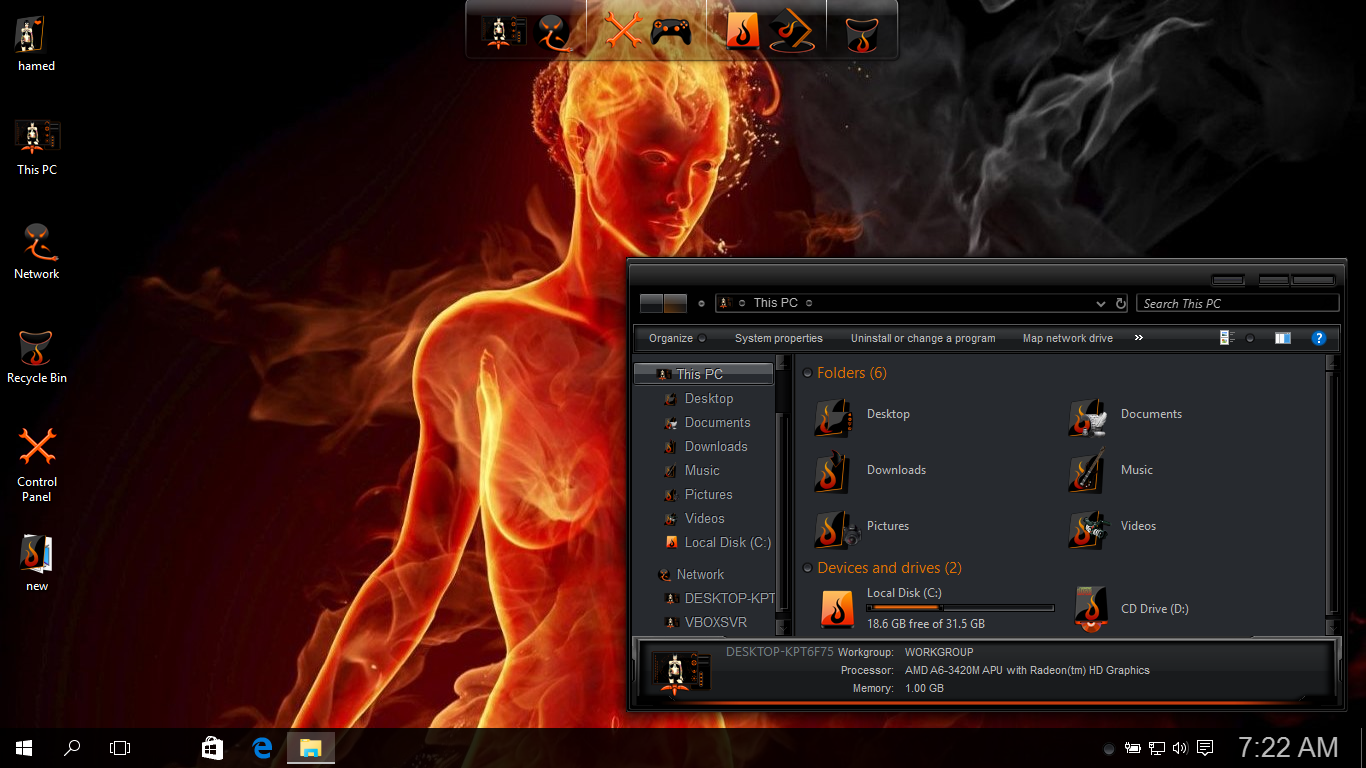The width and height of the screenshot is (1366, 768).
Task: Open the Downloads folder icon in main pane
Action: 832,471
